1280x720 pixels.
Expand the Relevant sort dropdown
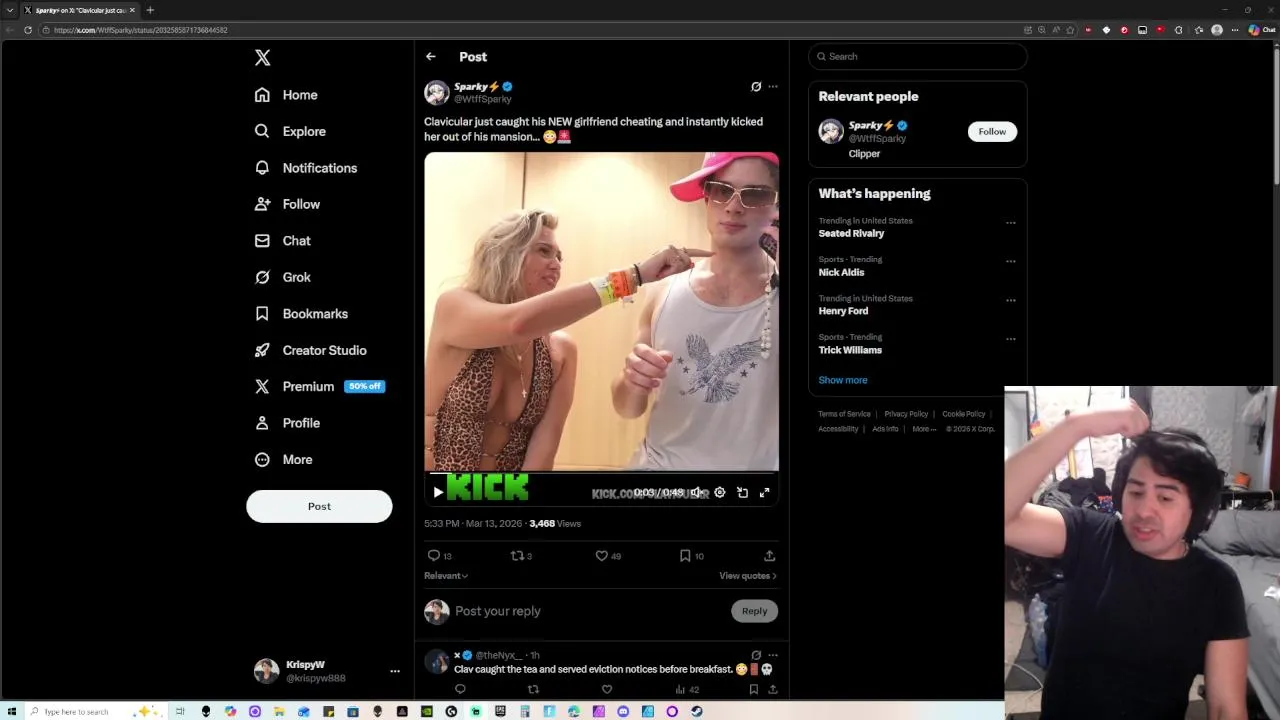(x=446, y=576)
